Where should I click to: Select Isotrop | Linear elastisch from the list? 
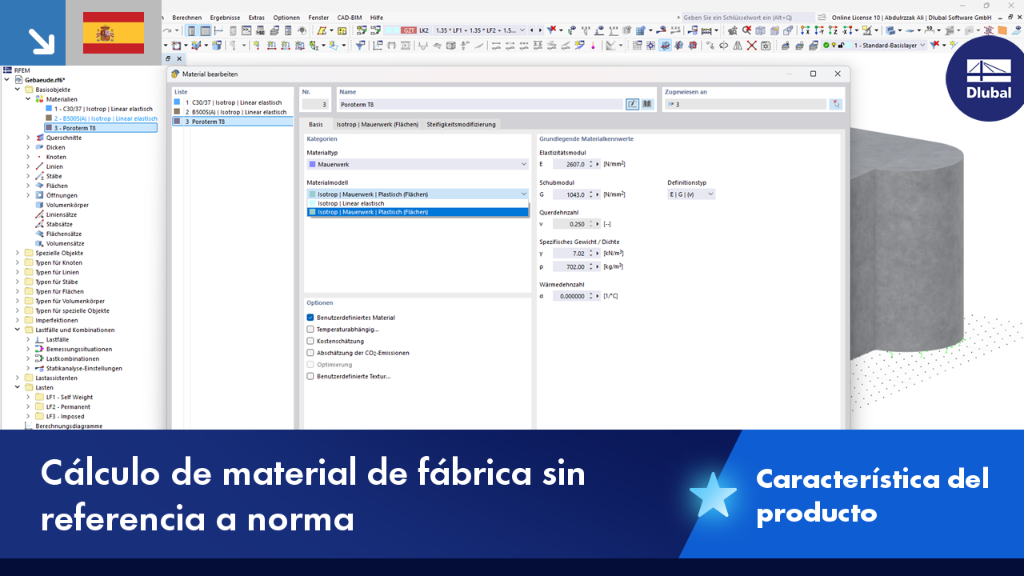click(x=417, y=203)
